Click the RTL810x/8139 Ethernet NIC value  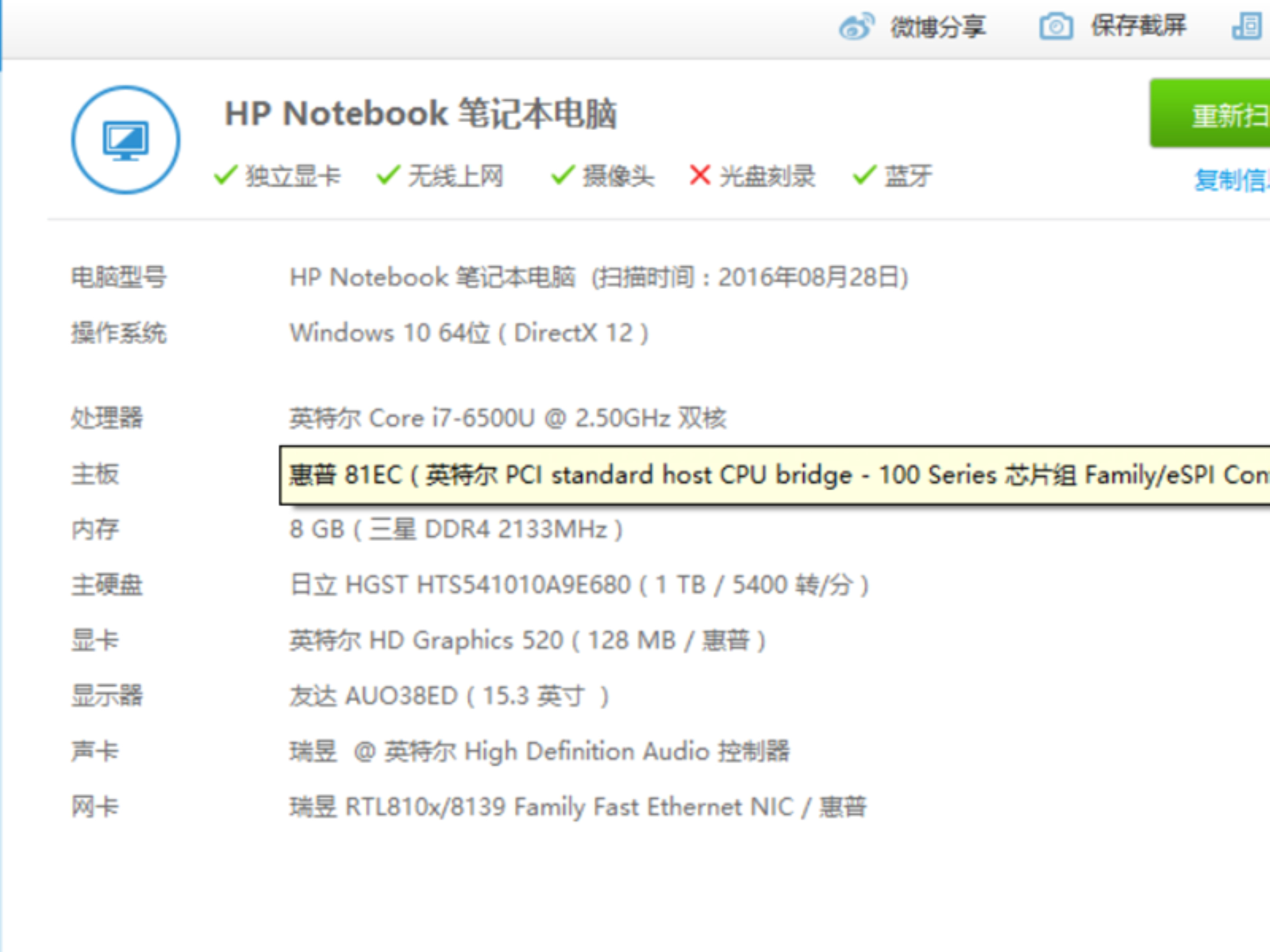578,807
